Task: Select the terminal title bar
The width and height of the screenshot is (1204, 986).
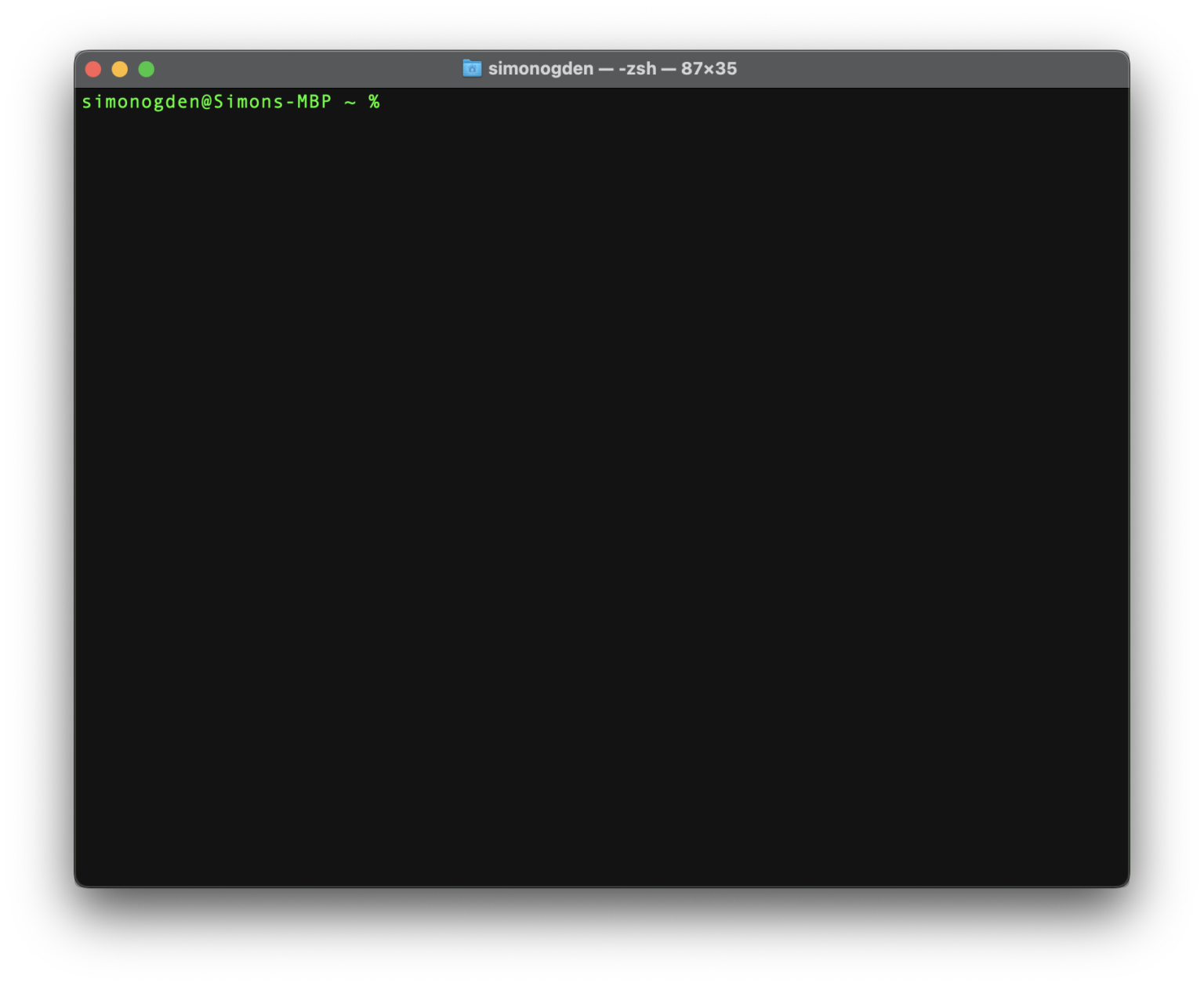Action: click(314, 69)
